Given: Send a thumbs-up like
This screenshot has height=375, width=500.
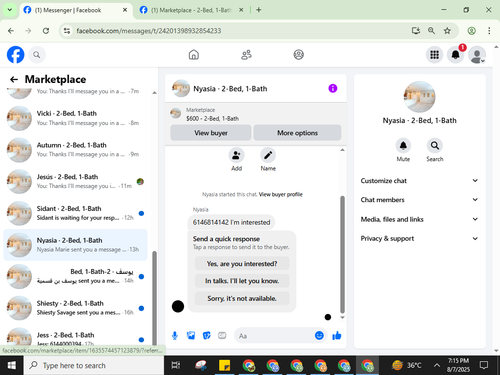Looking at the screenshot, I should pyautogui.click(x=337, y=336).
